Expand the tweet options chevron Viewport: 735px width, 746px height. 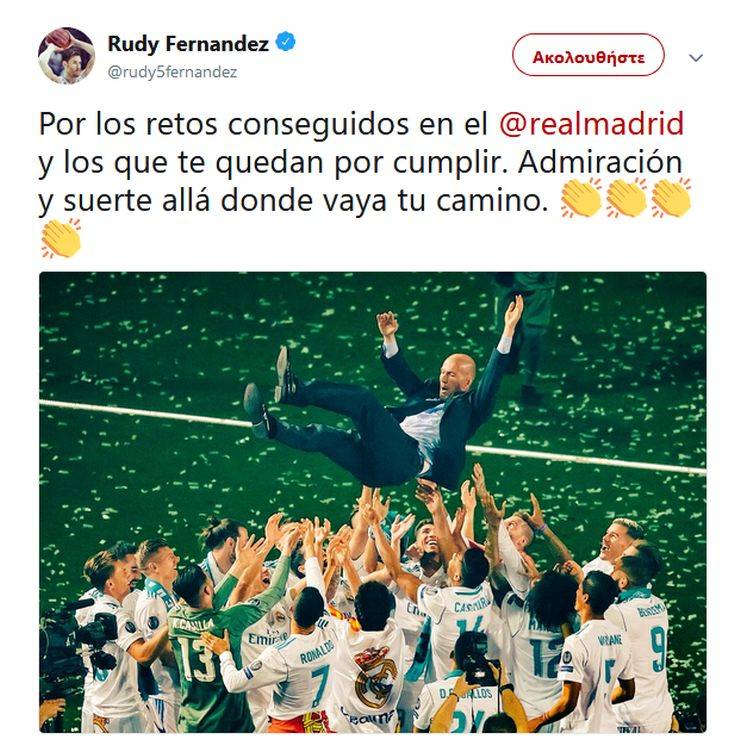coord(696,58)
